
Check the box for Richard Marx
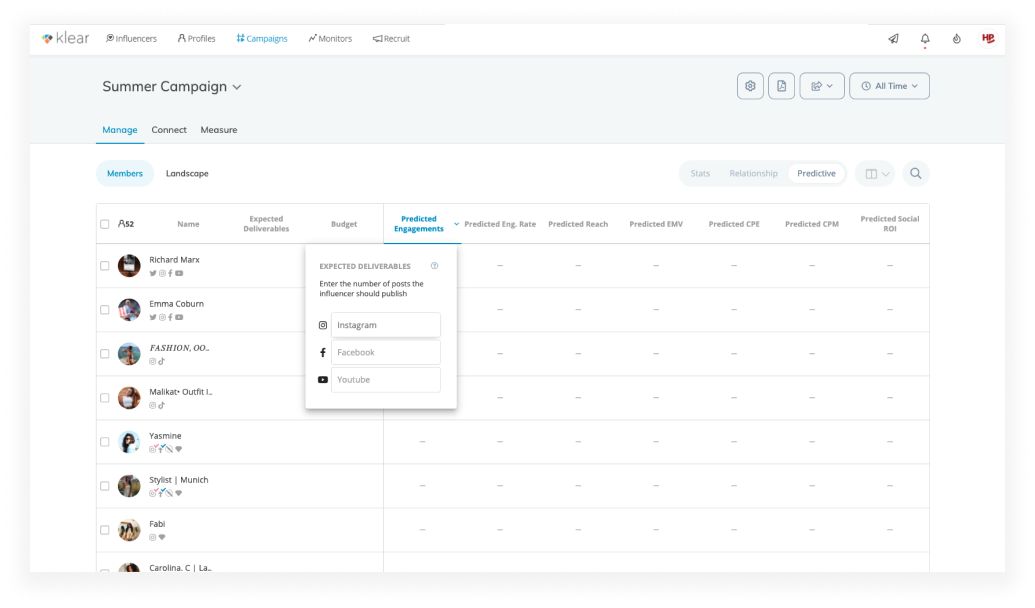pos(104,265)
